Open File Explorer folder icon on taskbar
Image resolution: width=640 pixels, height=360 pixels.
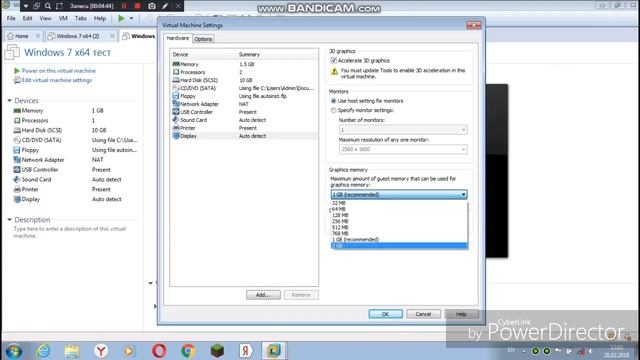72,351
